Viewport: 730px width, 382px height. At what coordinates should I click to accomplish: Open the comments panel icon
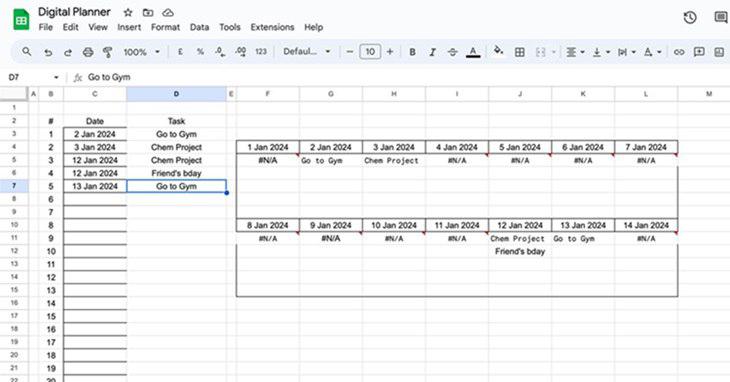(721, 18)
